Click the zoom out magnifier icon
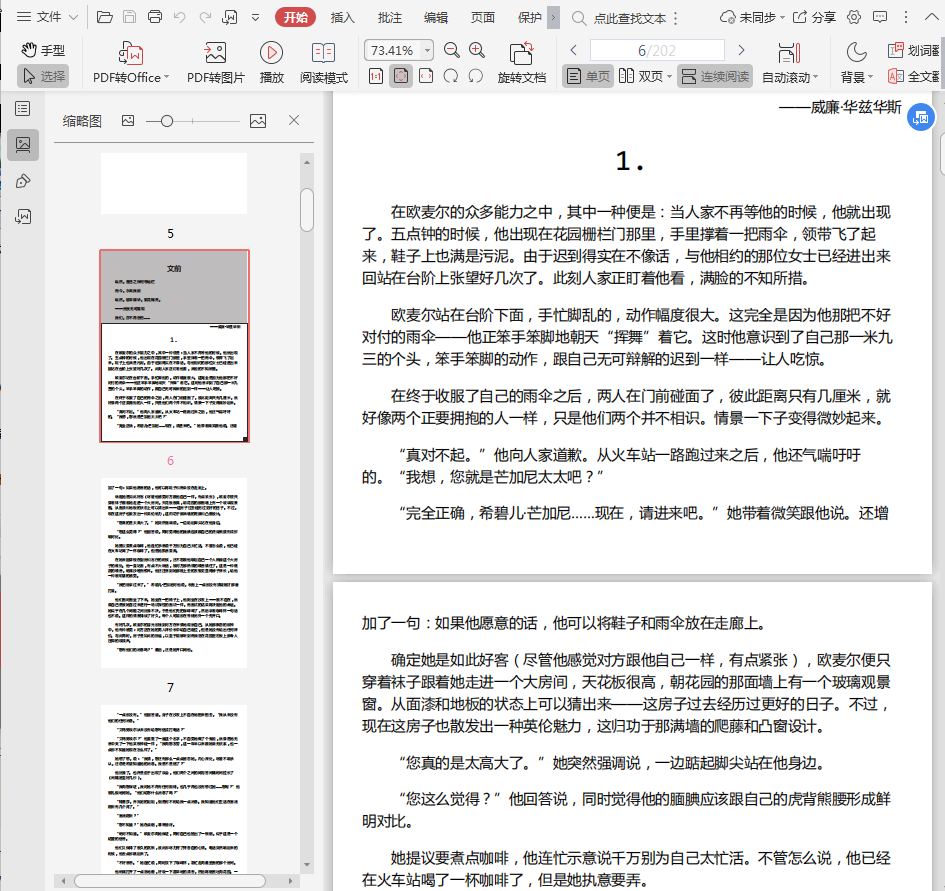This screenshot has width=945, height=891. tap(451, 50)
